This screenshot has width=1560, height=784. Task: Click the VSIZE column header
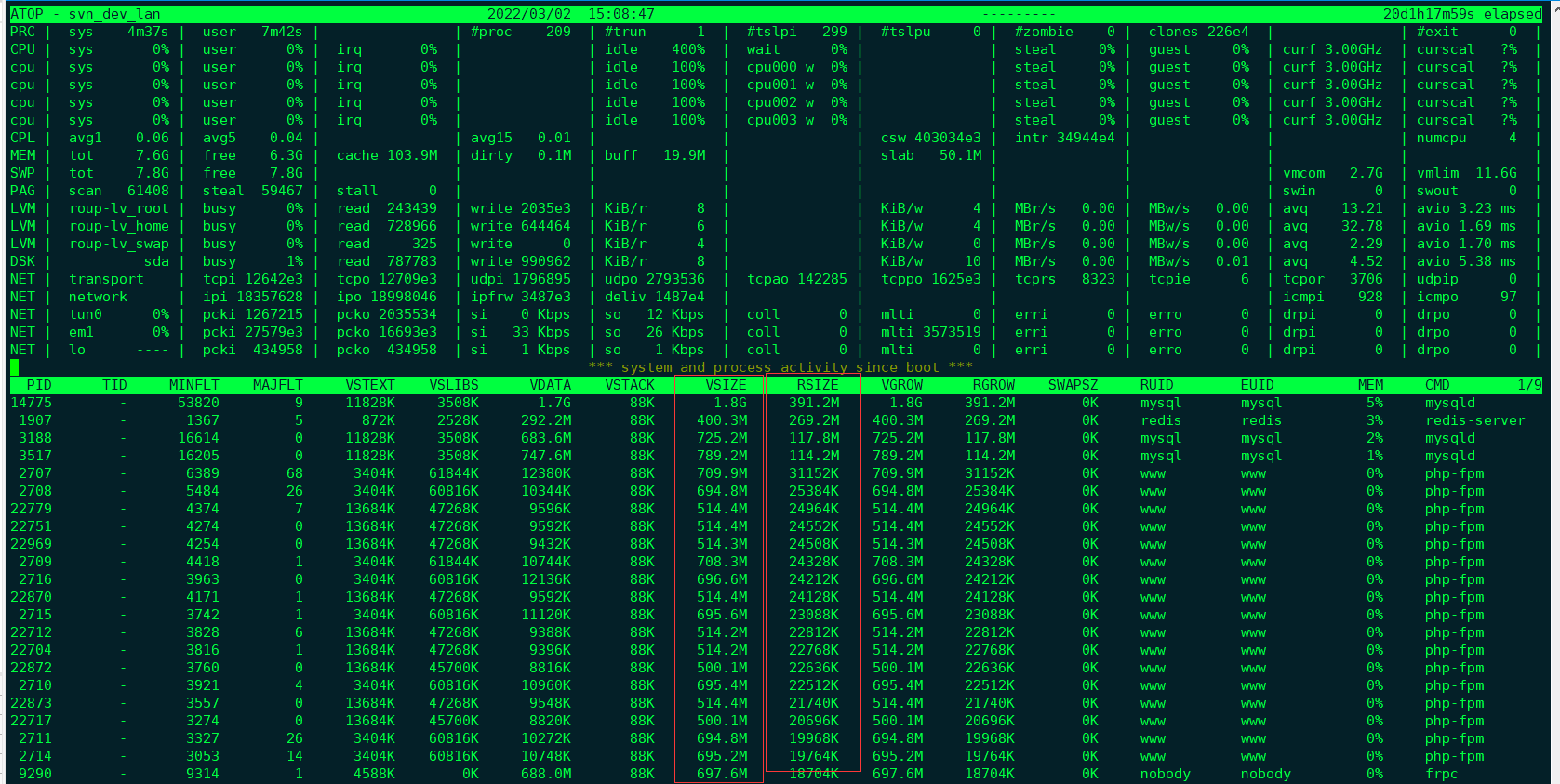click(726, 385)
